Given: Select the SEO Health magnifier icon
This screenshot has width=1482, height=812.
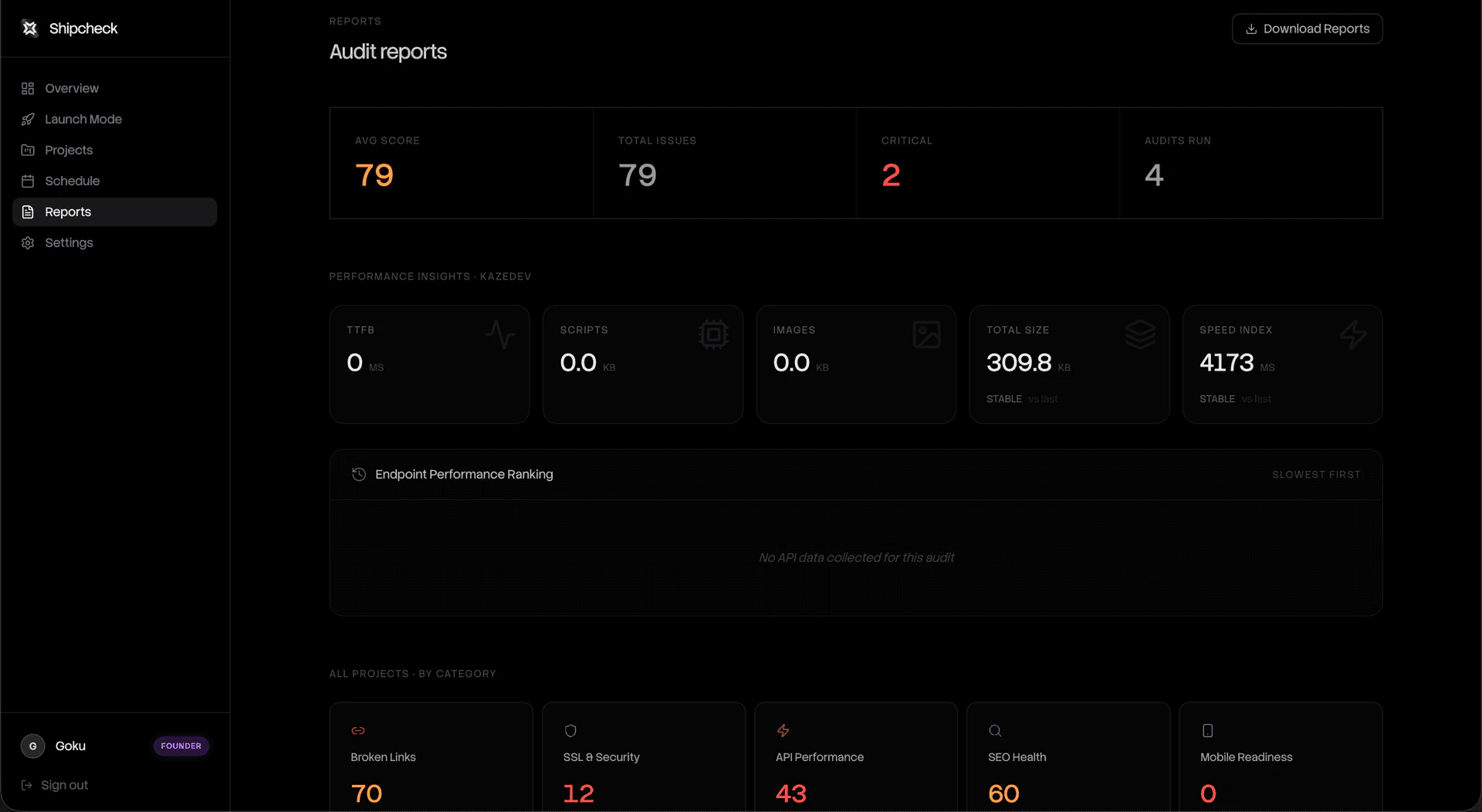Looking at the screenshot, I should [995, 730].
